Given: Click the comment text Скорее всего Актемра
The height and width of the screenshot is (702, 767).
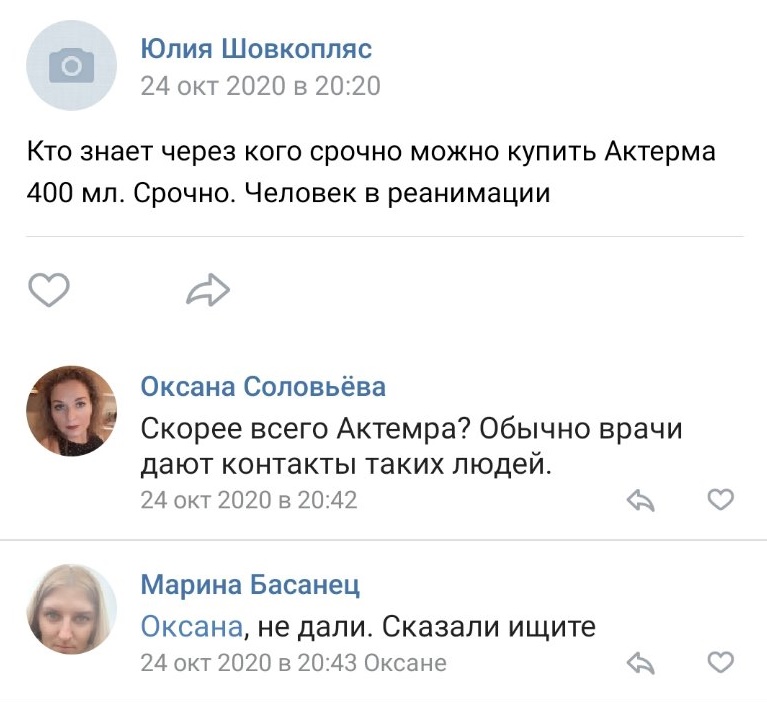Looking at the screenshot, I should click(x=410, y=446).
